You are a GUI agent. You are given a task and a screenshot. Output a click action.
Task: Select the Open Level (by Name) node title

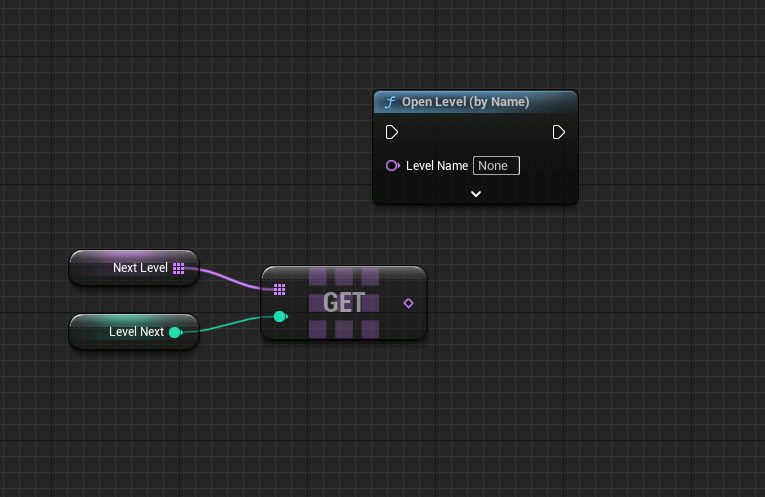tap(465, 101)
